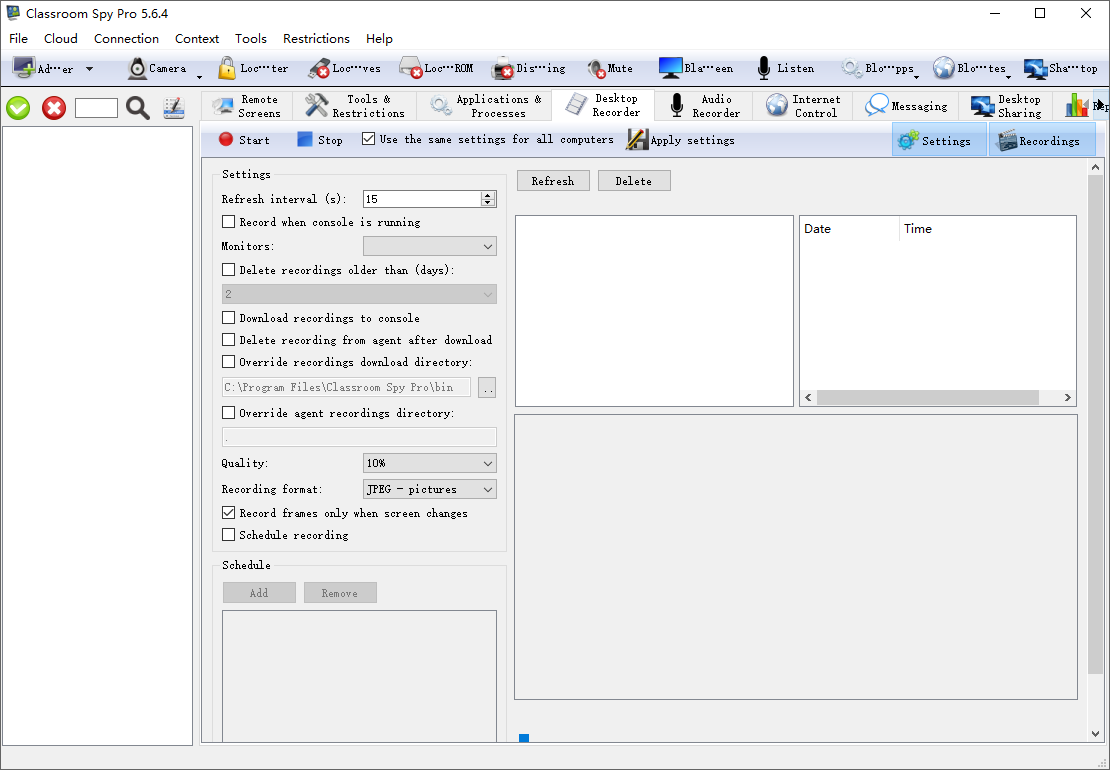The height and width of the screenshot is (770, 1110).
Task: Start desktop recording with red Start icon
Action: coord(226,140)
